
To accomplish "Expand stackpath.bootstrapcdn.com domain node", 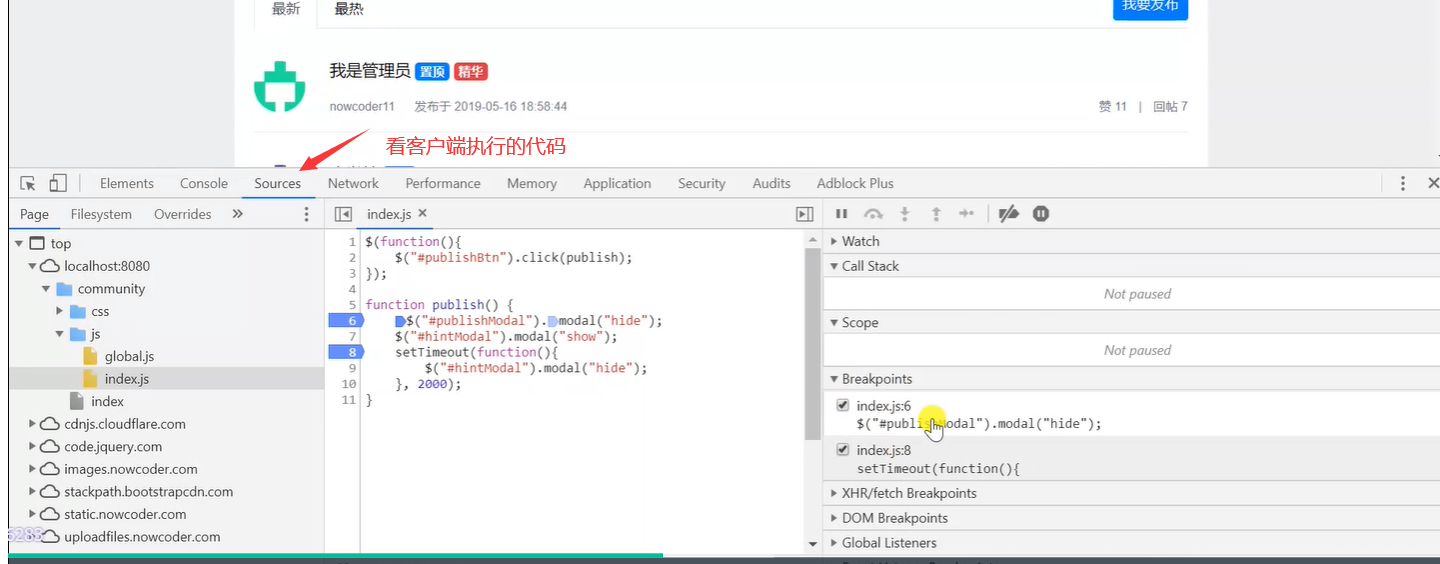I will 33,492.
